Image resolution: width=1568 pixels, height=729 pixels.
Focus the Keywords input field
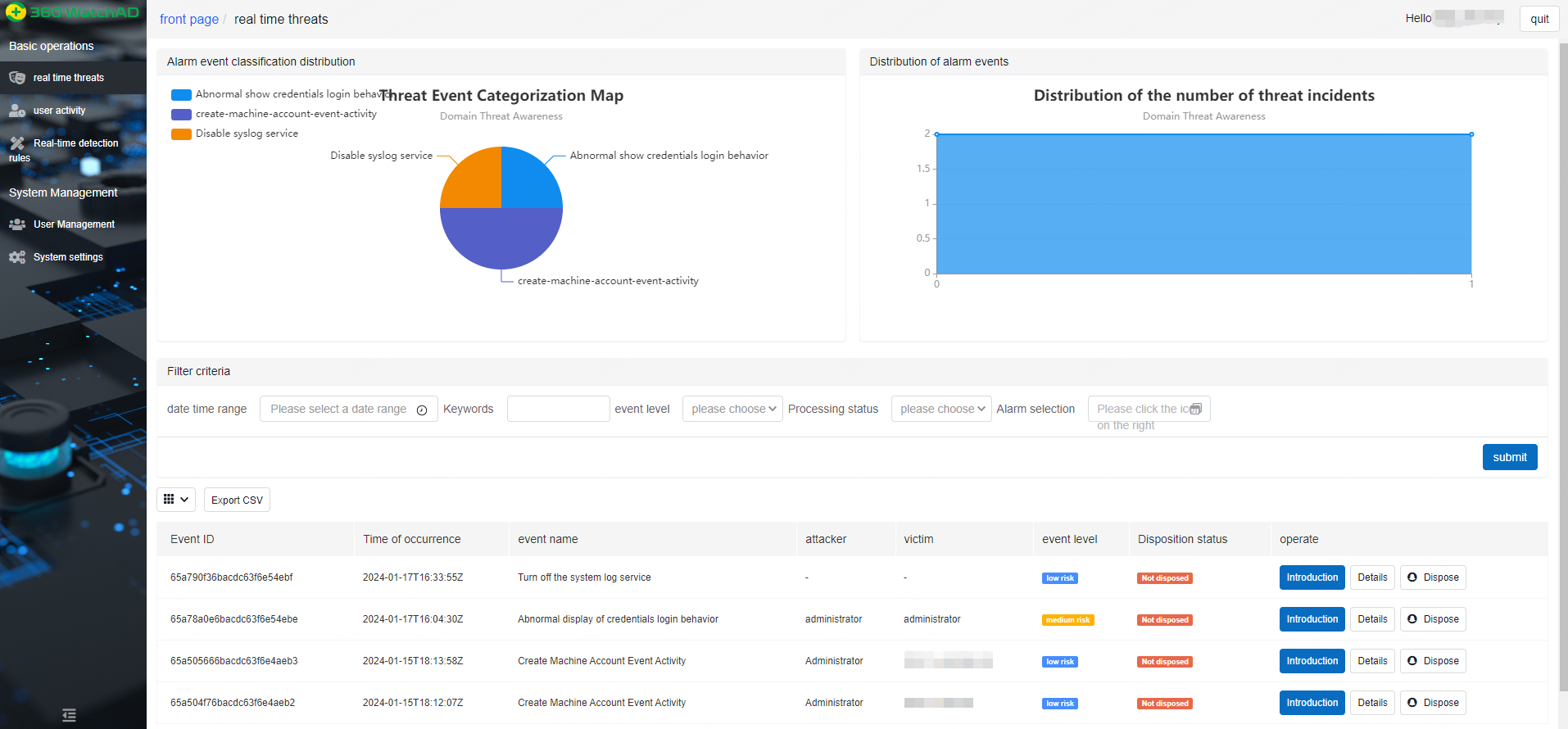click(x=558, y=409)
